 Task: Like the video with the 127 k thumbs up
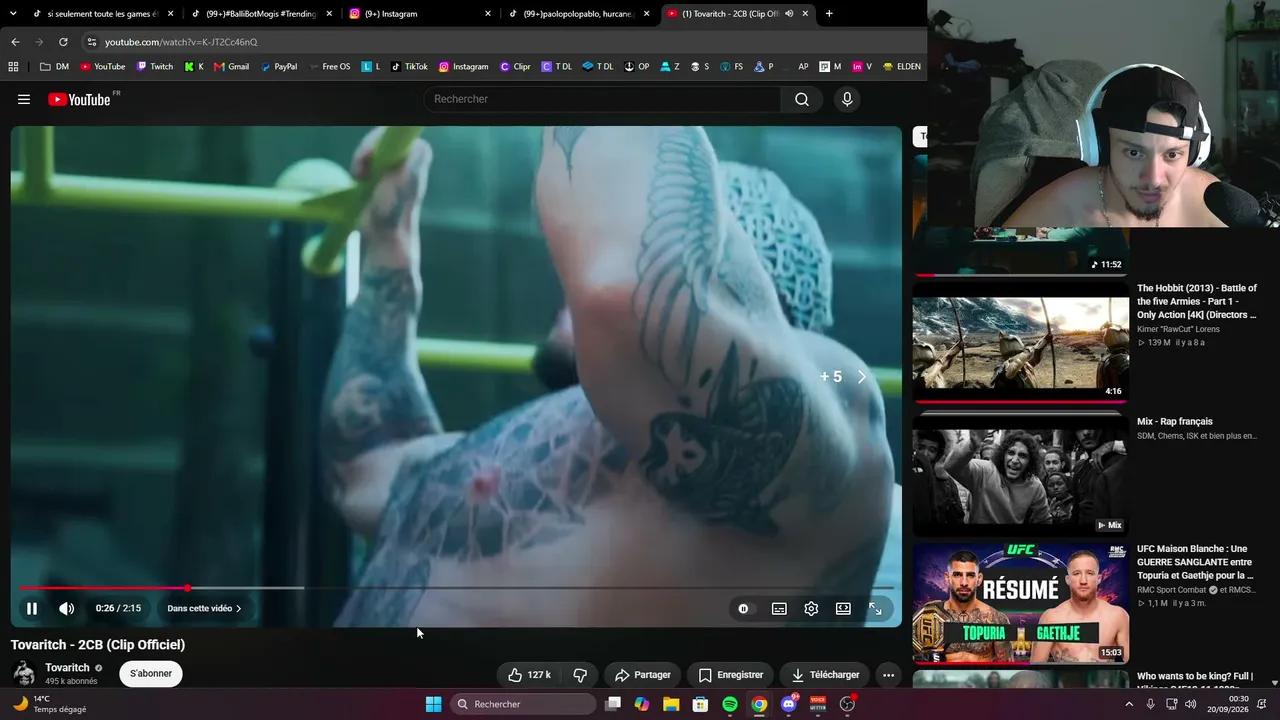[x=530, y=675]
